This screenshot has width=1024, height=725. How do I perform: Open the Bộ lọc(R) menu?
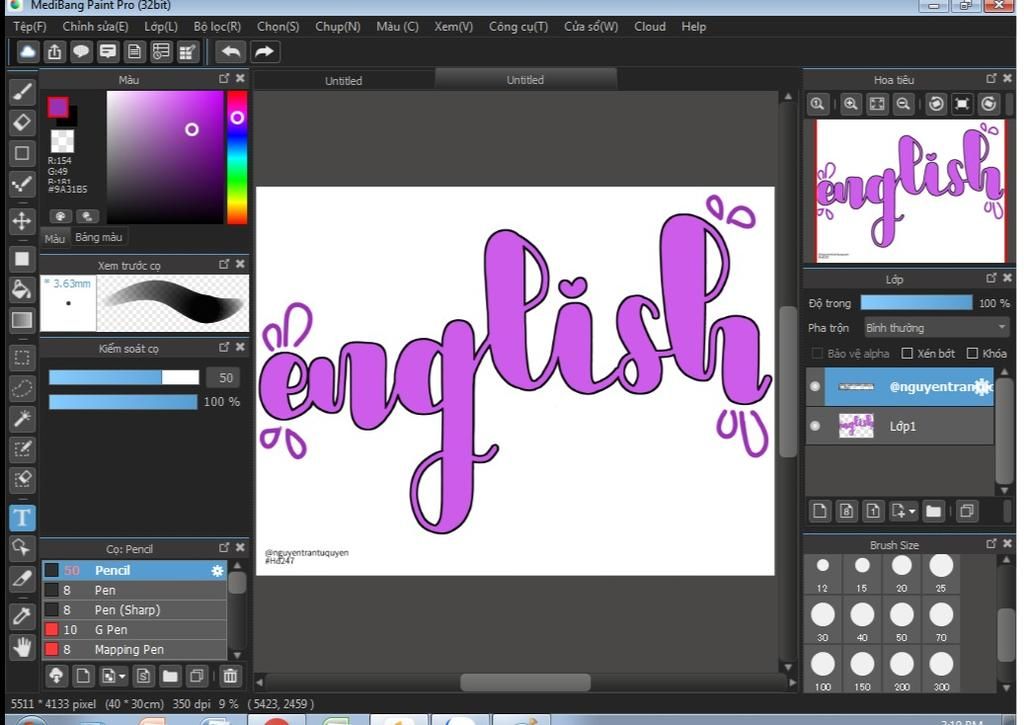217,27
